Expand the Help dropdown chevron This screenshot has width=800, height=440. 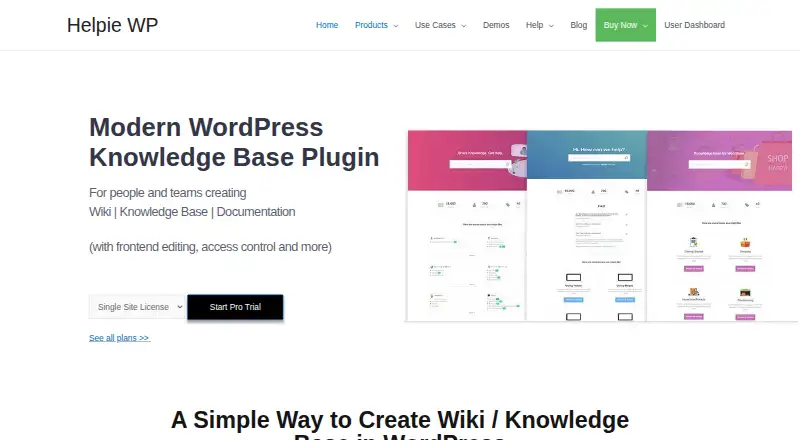551,26
